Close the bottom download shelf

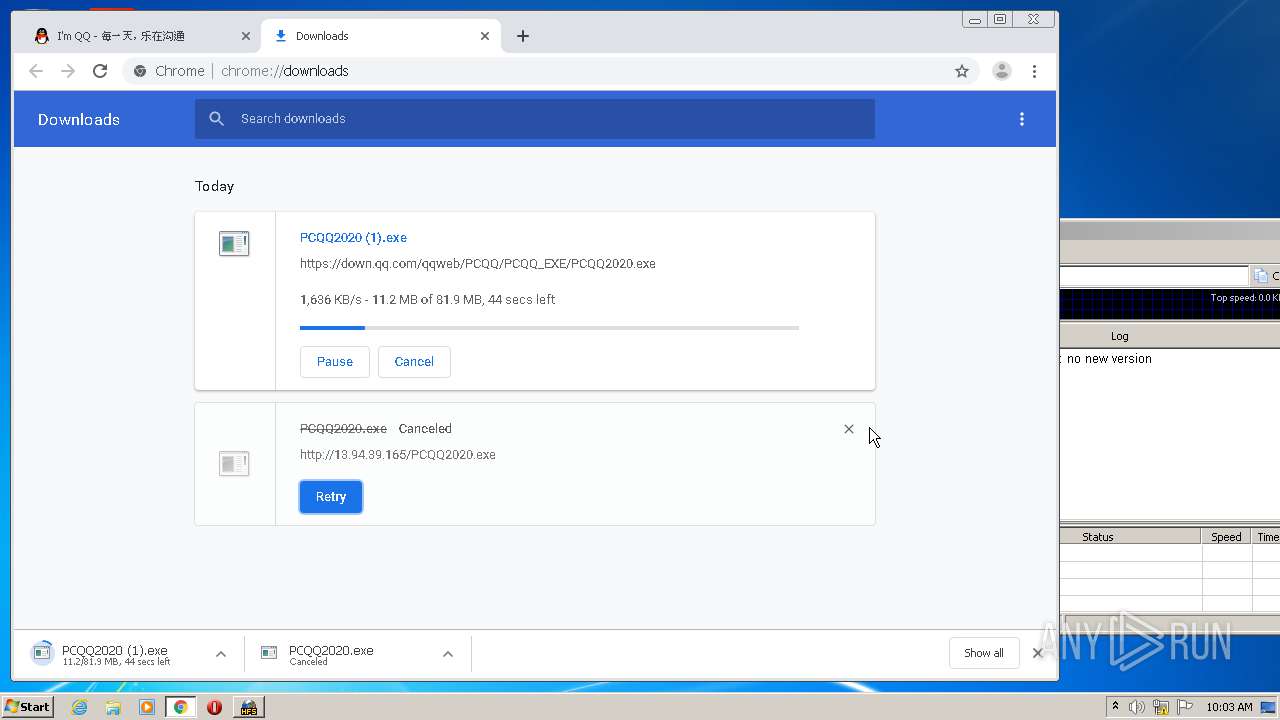(1037, 653)
